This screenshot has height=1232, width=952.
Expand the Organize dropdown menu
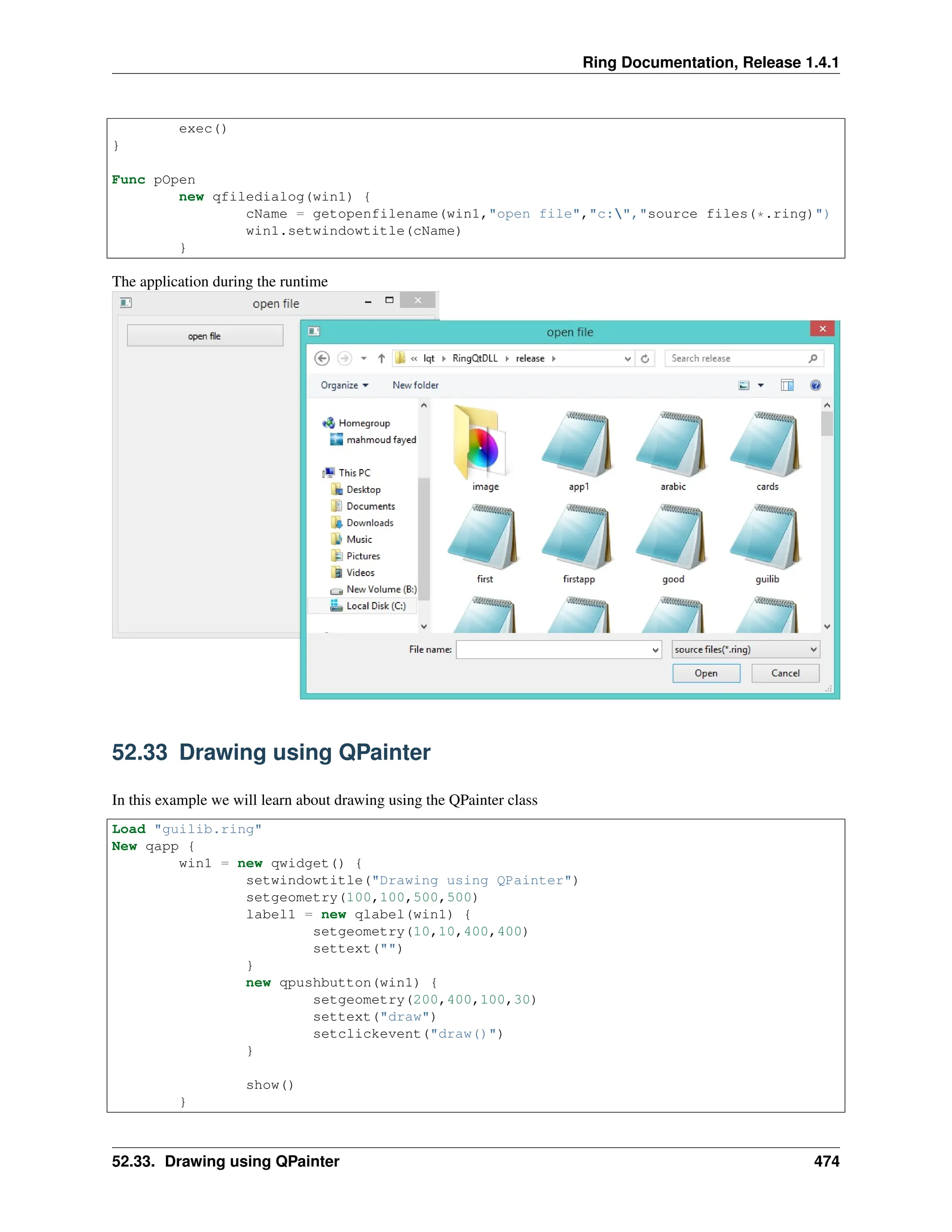pos(344,385)
